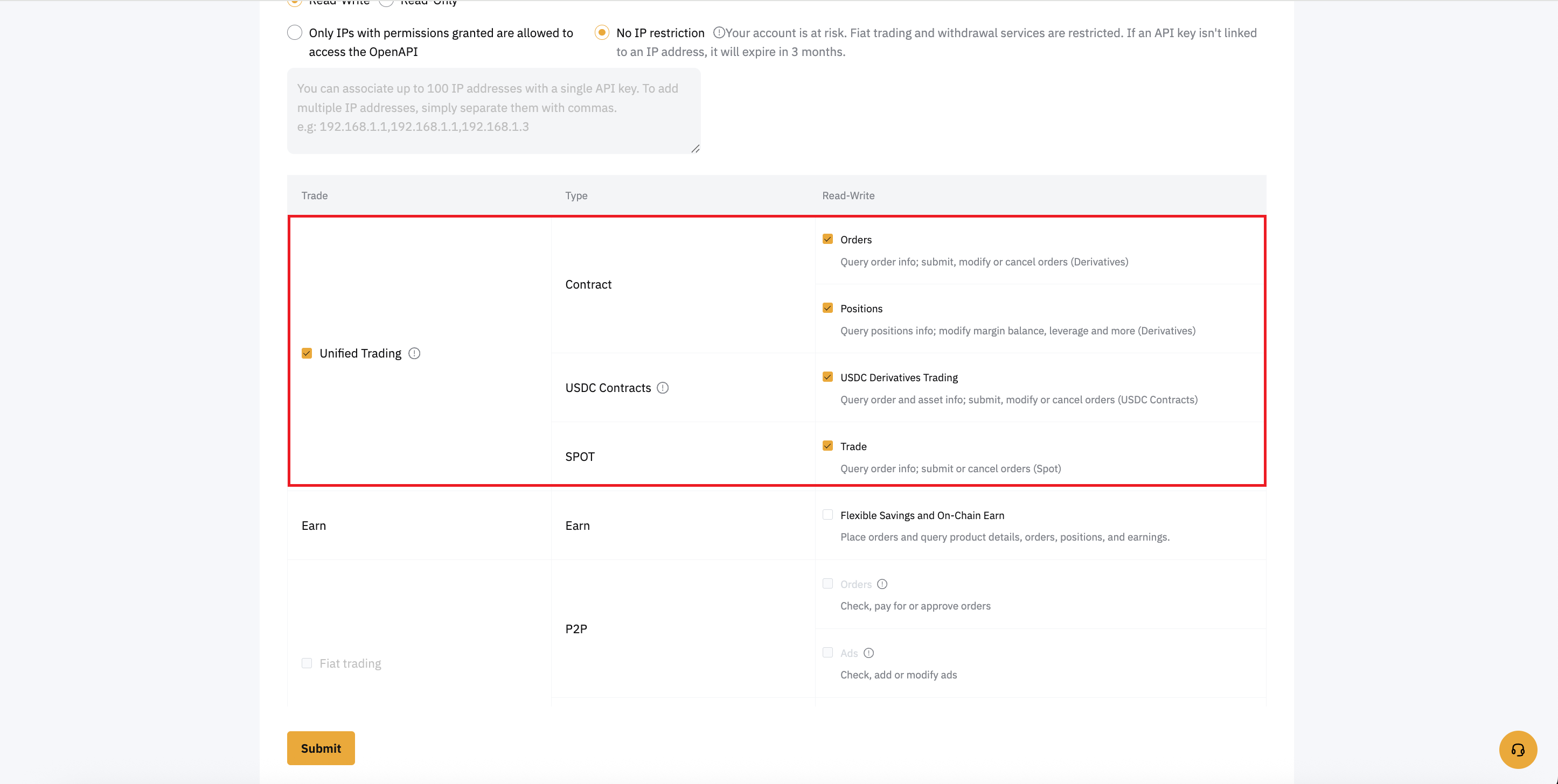Click info icon beside USDC Contracts

coord(663,388)
